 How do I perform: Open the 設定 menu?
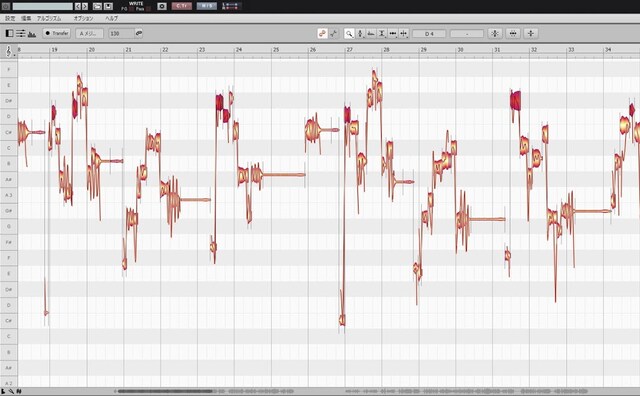10,18
